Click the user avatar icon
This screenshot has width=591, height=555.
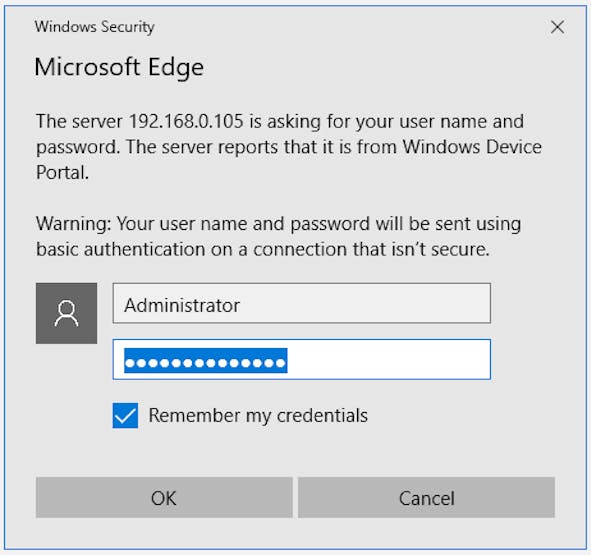click(x=66, y=313)
